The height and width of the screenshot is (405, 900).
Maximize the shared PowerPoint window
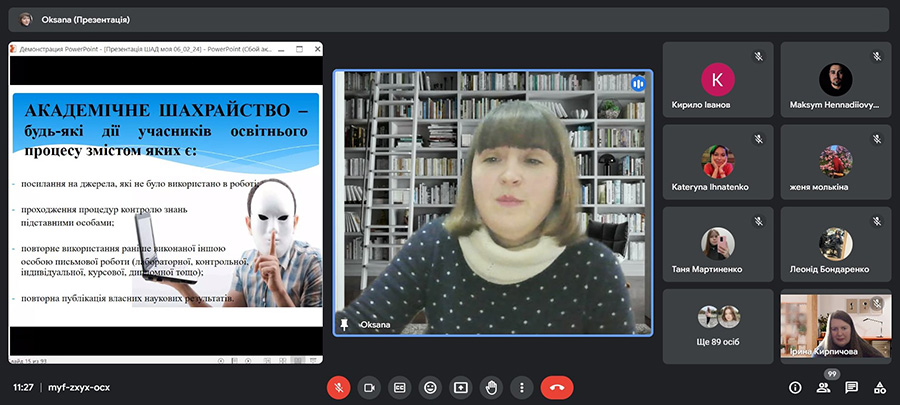coord(299,49)
